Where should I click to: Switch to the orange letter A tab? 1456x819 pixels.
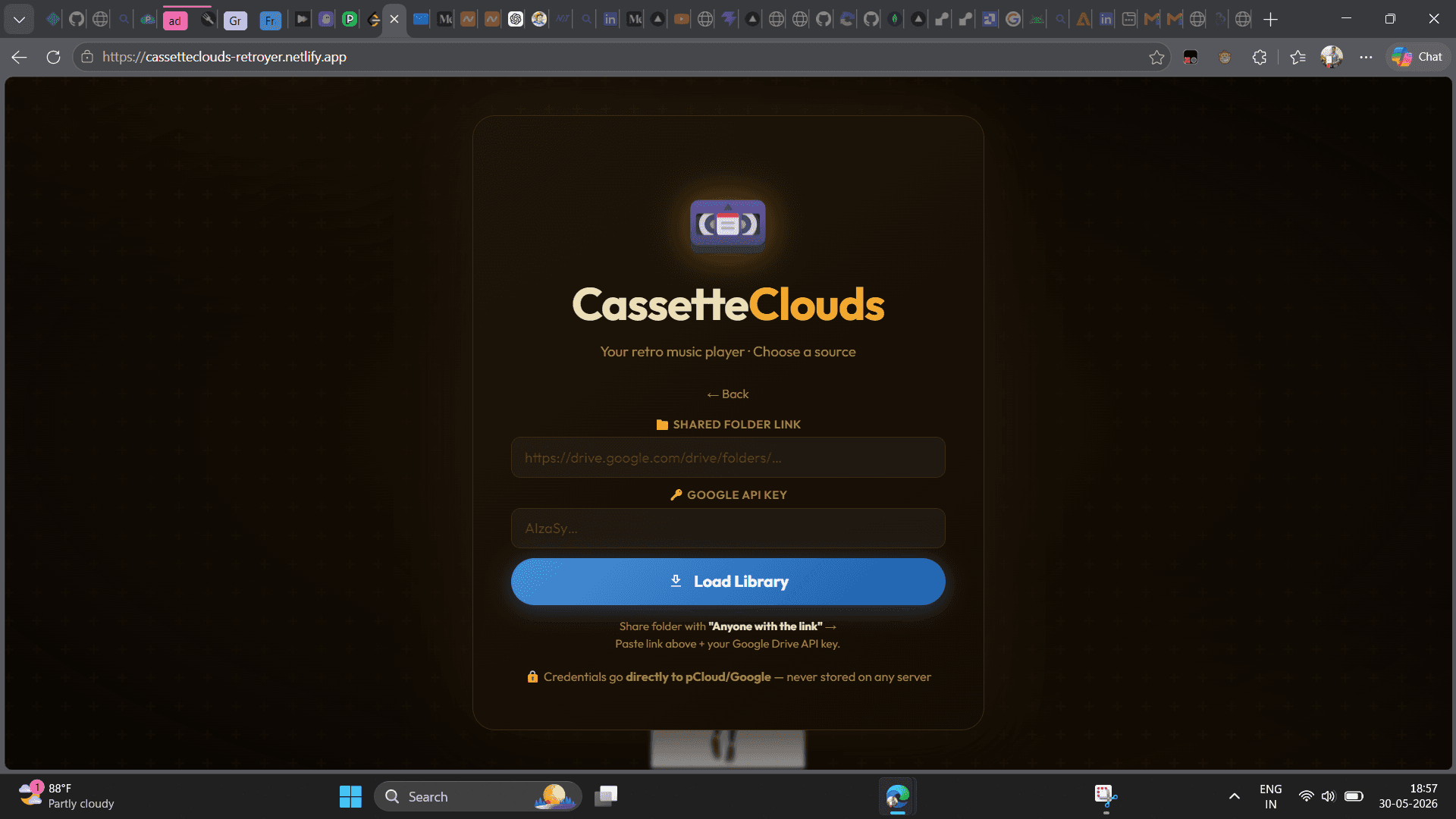click(x=1083, y=19)
